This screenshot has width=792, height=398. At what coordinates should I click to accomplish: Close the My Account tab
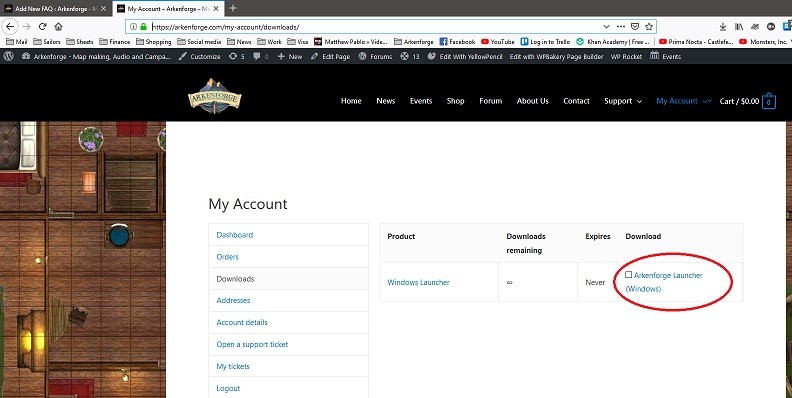(x=216, y=9)
